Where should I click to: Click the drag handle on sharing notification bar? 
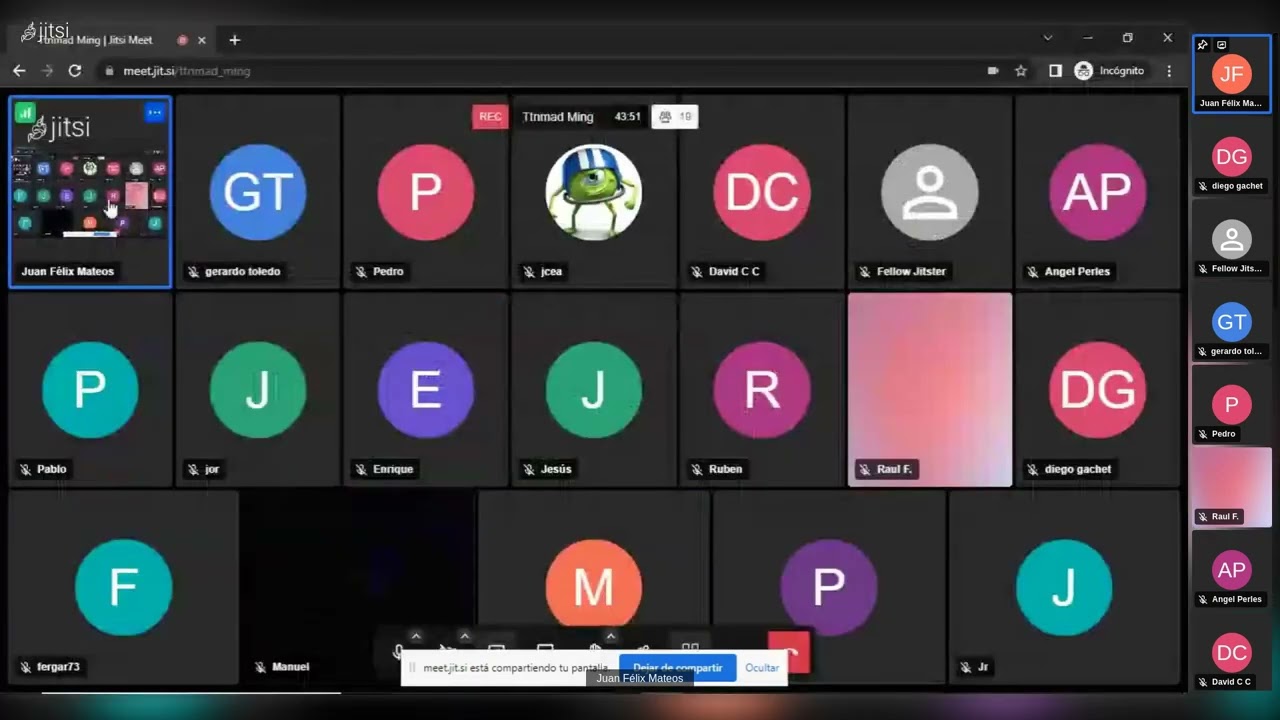pos(412,667)
